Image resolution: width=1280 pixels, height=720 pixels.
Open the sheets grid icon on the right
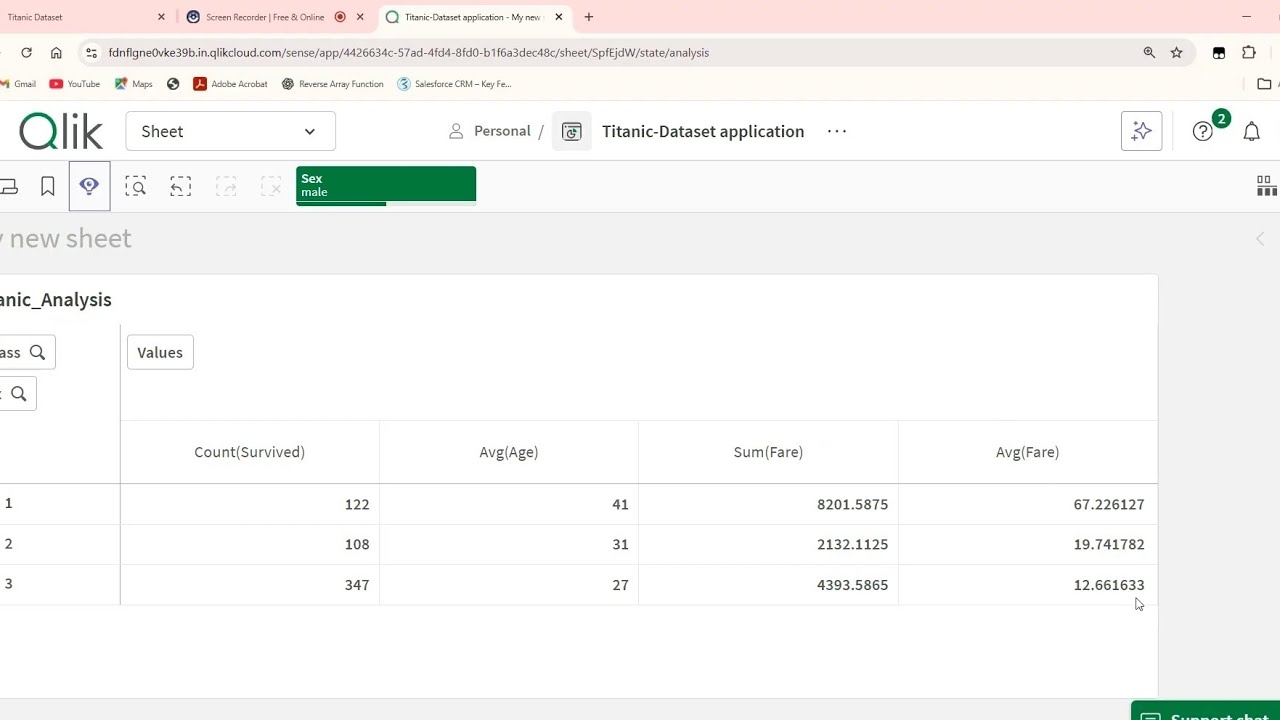coord(1266,186)
